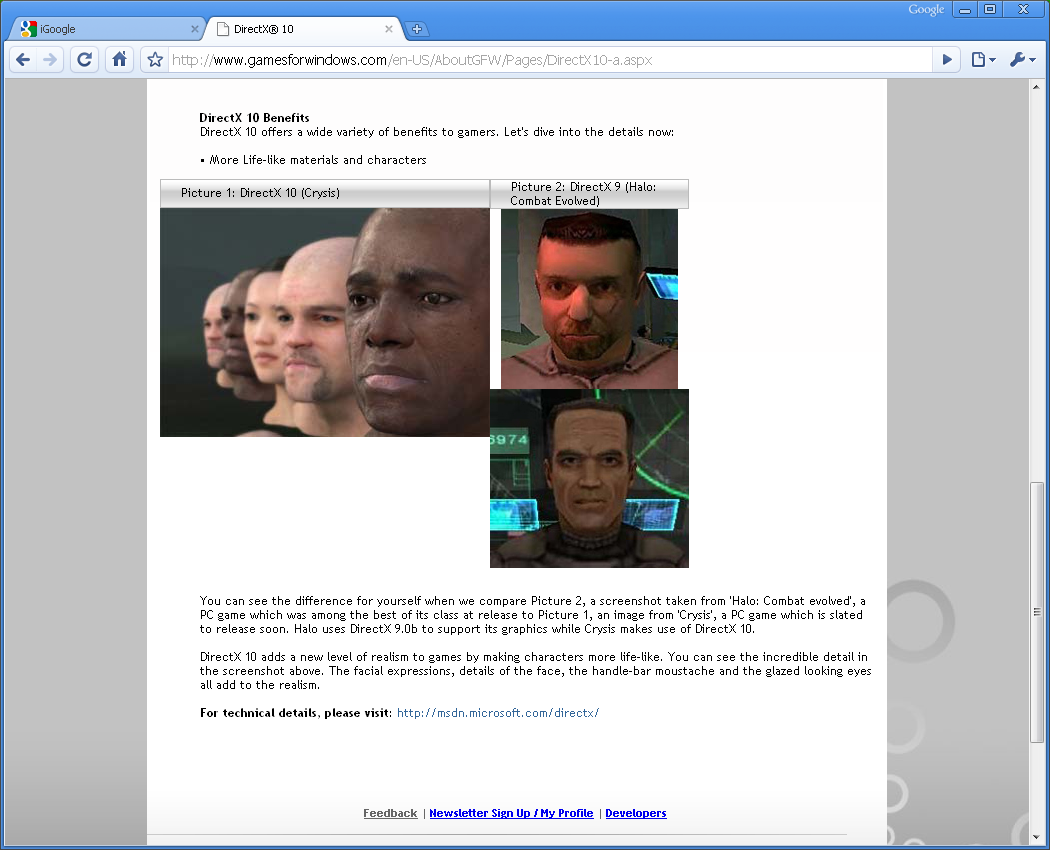Open a new tab with plus button
This screenshot has height=850, width=1050.
pos(417,29)
